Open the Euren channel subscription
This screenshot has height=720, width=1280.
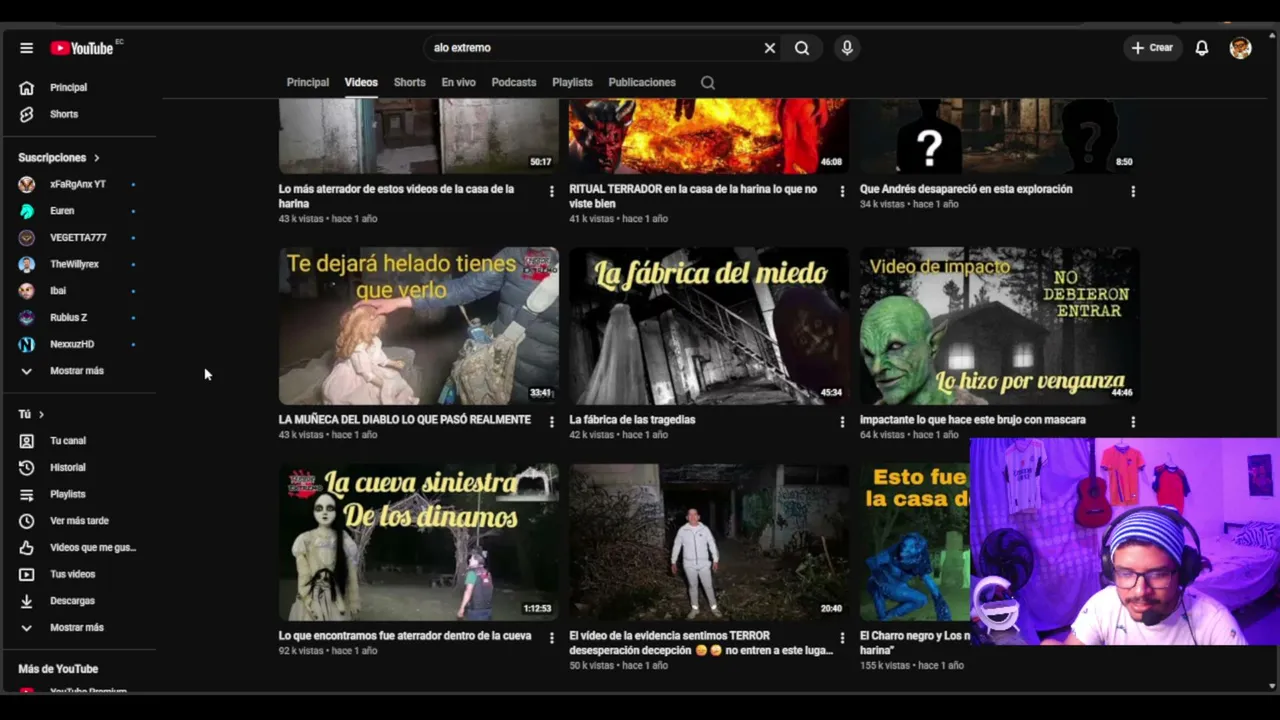coord(80,211)
